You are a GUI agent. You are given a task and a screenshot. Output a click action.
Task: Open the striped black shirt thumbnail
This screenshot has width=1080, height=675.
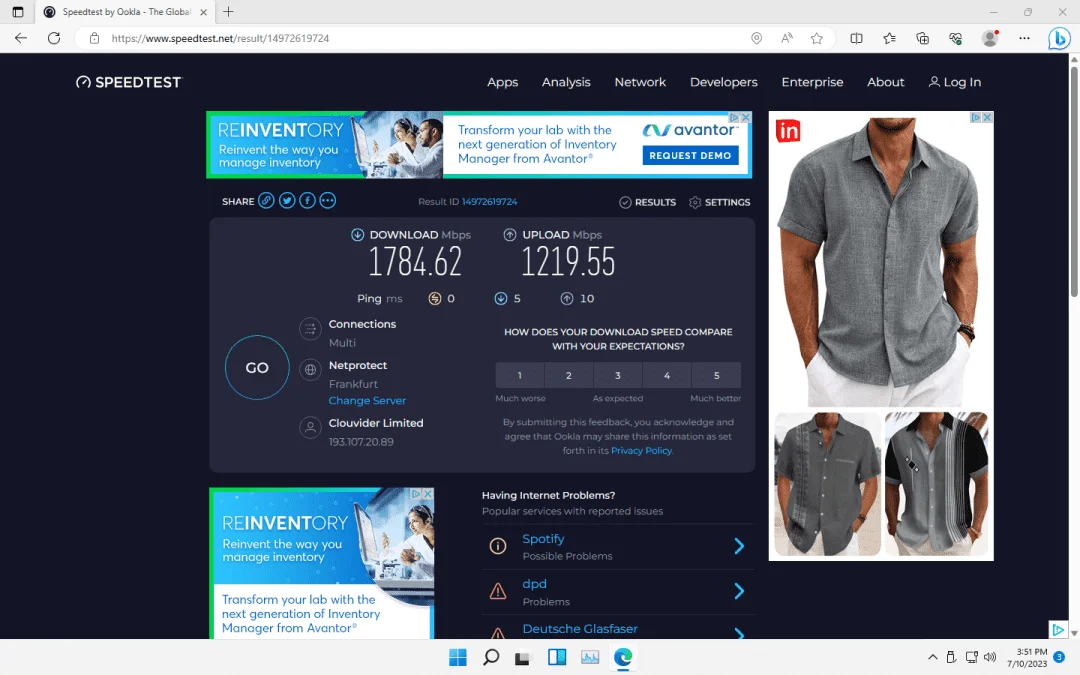point(936,484)
